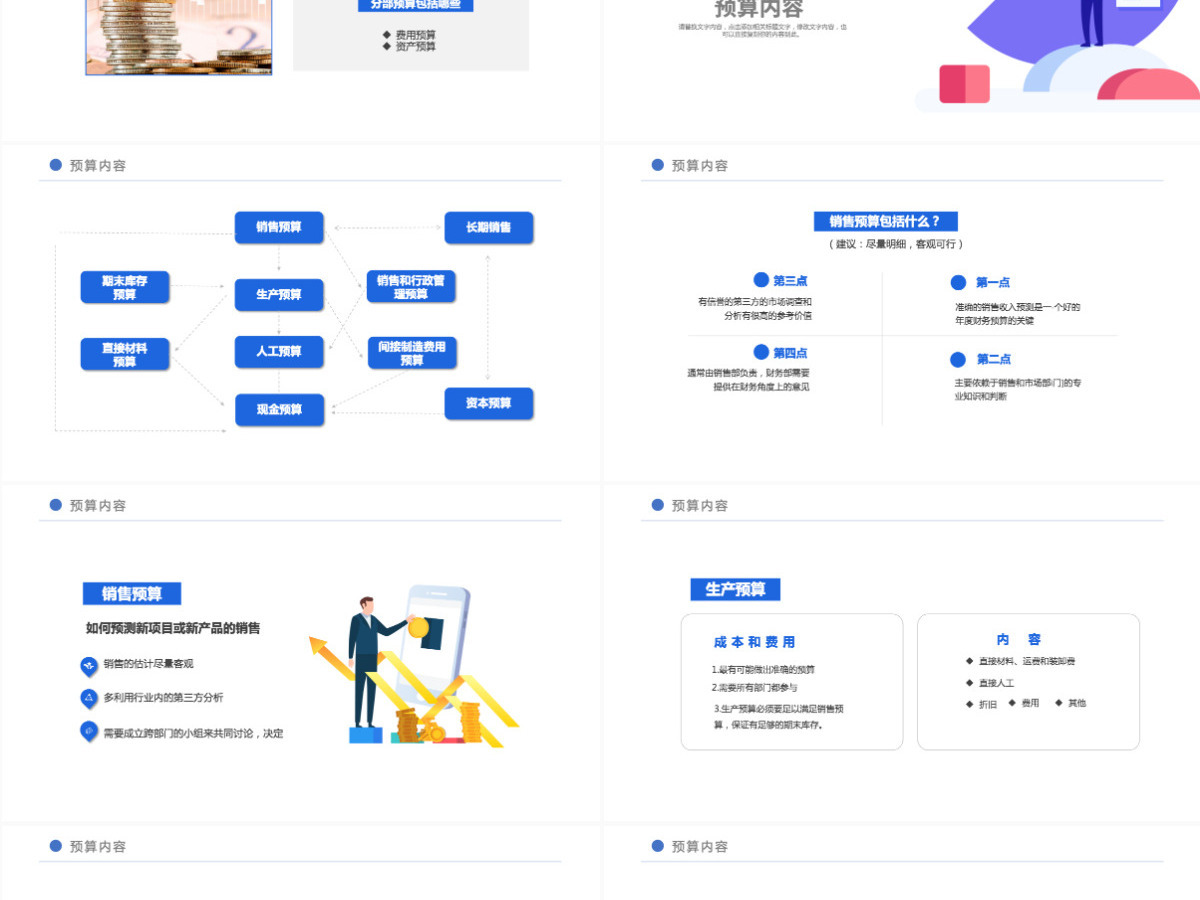Click the text 主要依赖于销售和市场部门的专业知识和判断

1017,390
